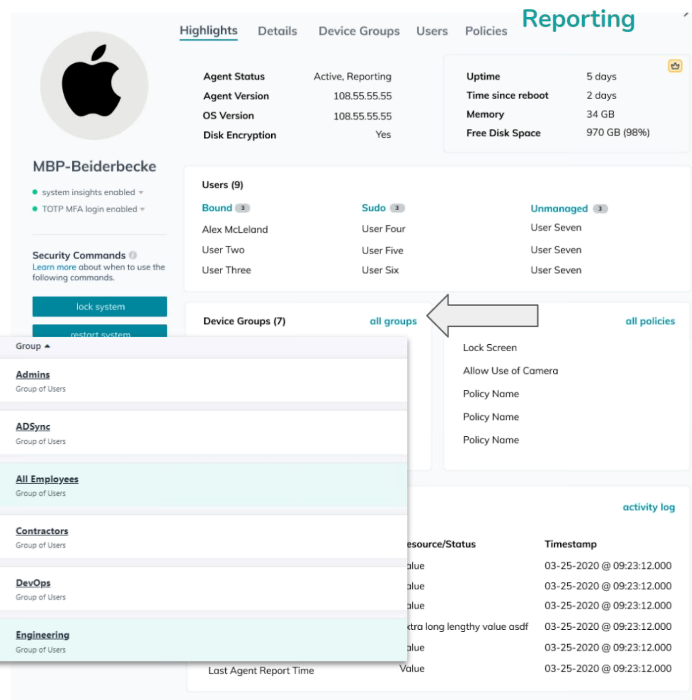Image resolution: width=692 pixels, height=700 pixels.
Task: Go to the Policies tab
Action: [x=486, y=31]
